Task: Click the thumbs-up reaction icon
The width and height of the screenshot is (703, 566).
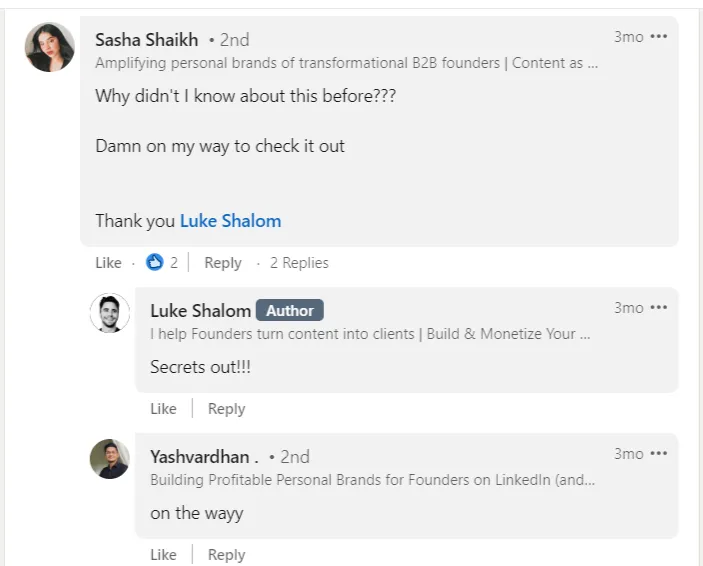Action: click(x=154, y=262)
